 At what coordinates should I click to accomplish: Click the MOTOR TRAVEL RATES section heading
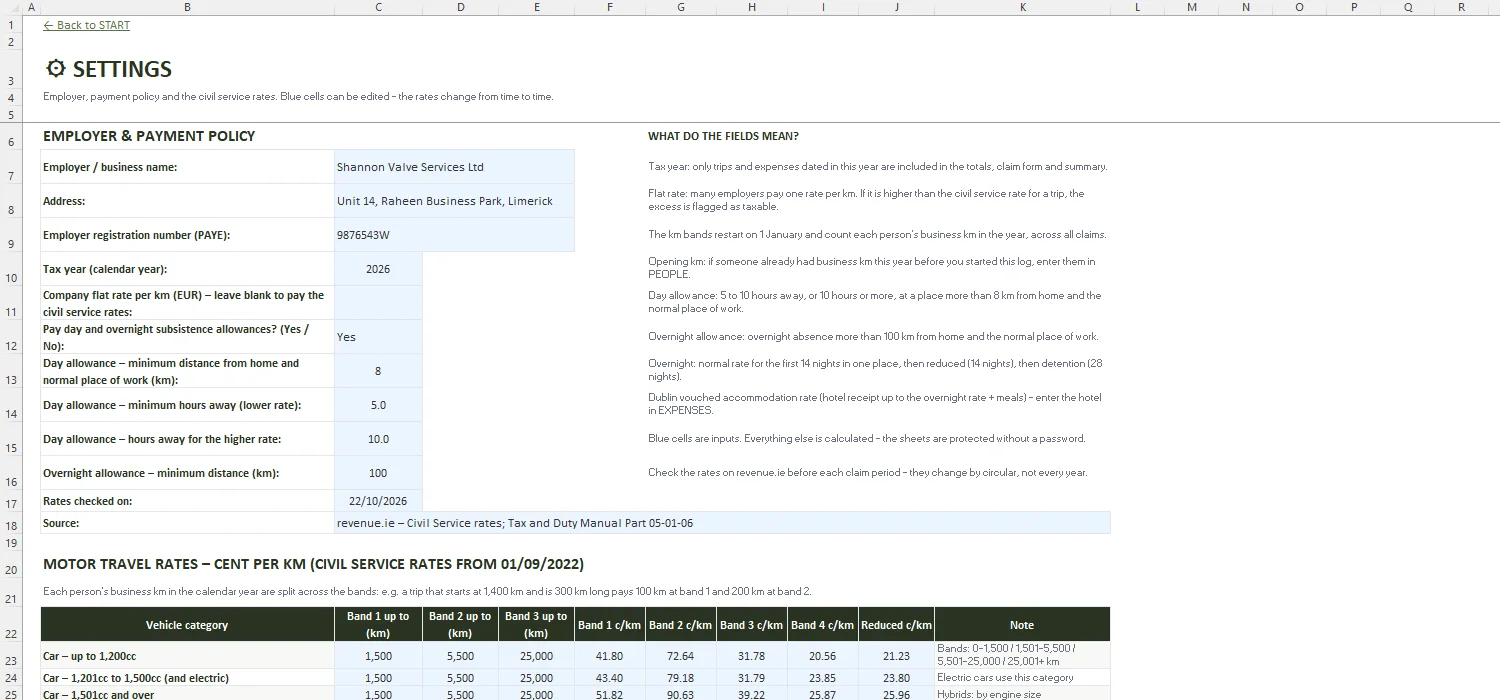pos(313,564)
